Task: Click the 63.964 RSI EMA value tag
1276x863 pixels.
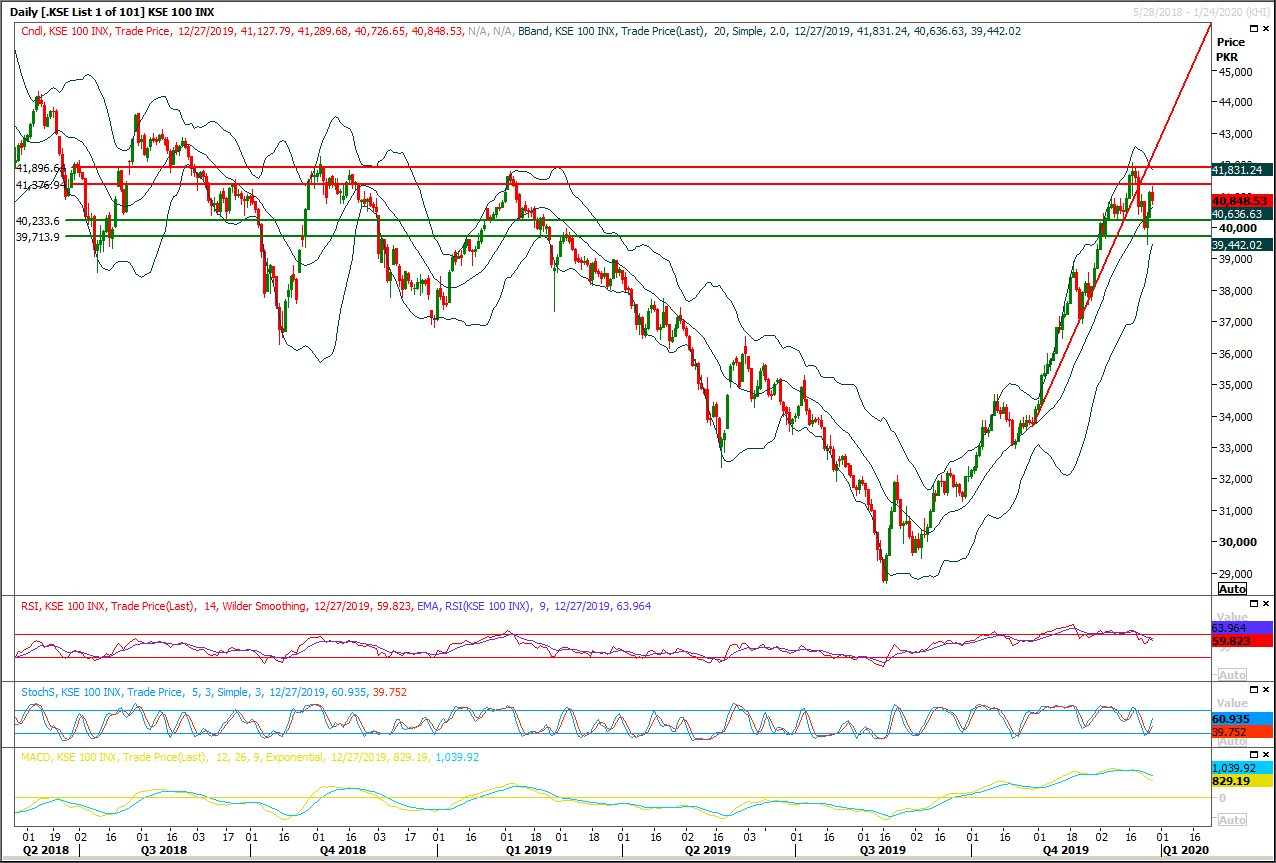Action: click(1241, 628)
